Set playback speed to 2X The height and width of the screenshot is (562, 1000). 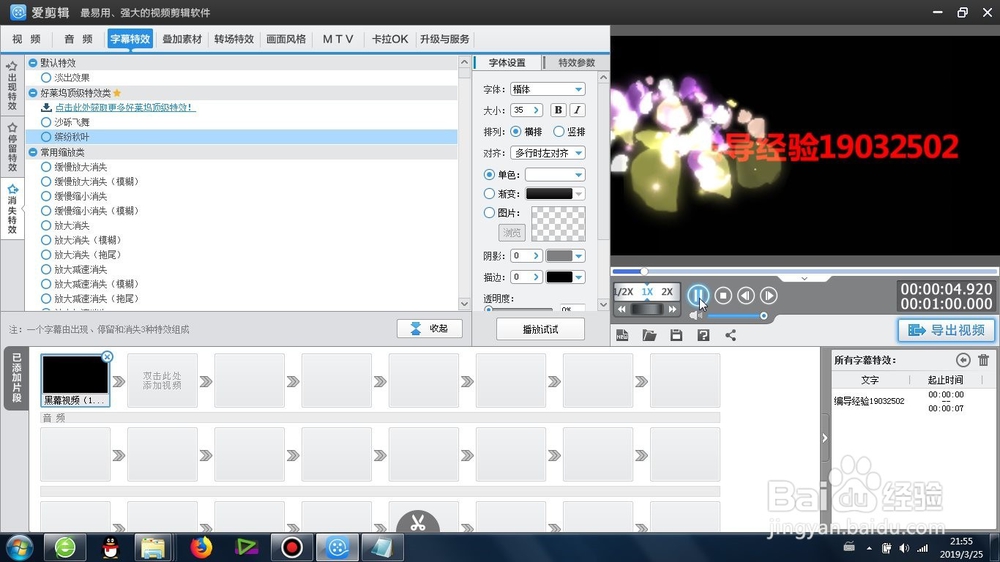(667, 292)
